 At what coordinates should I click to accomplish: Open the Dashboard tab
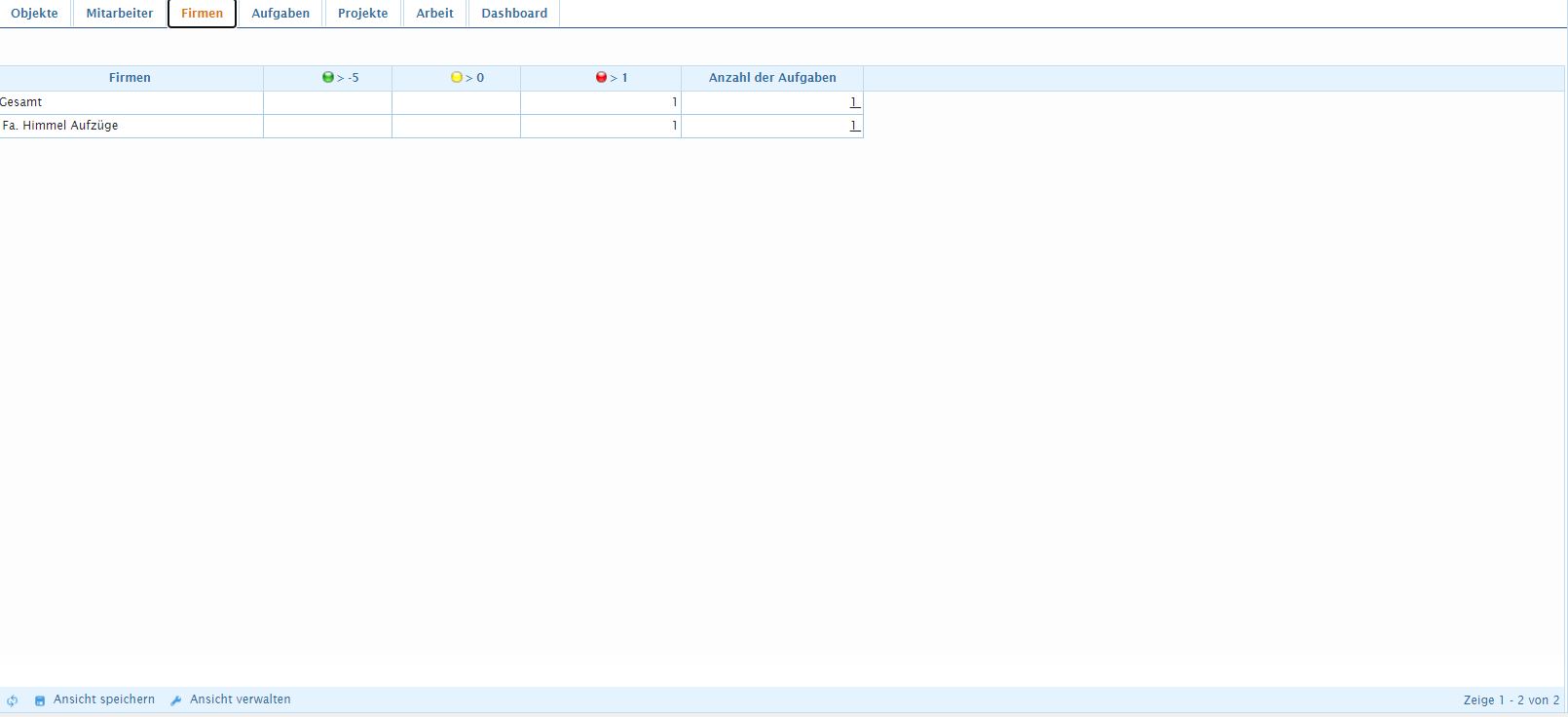514,14
